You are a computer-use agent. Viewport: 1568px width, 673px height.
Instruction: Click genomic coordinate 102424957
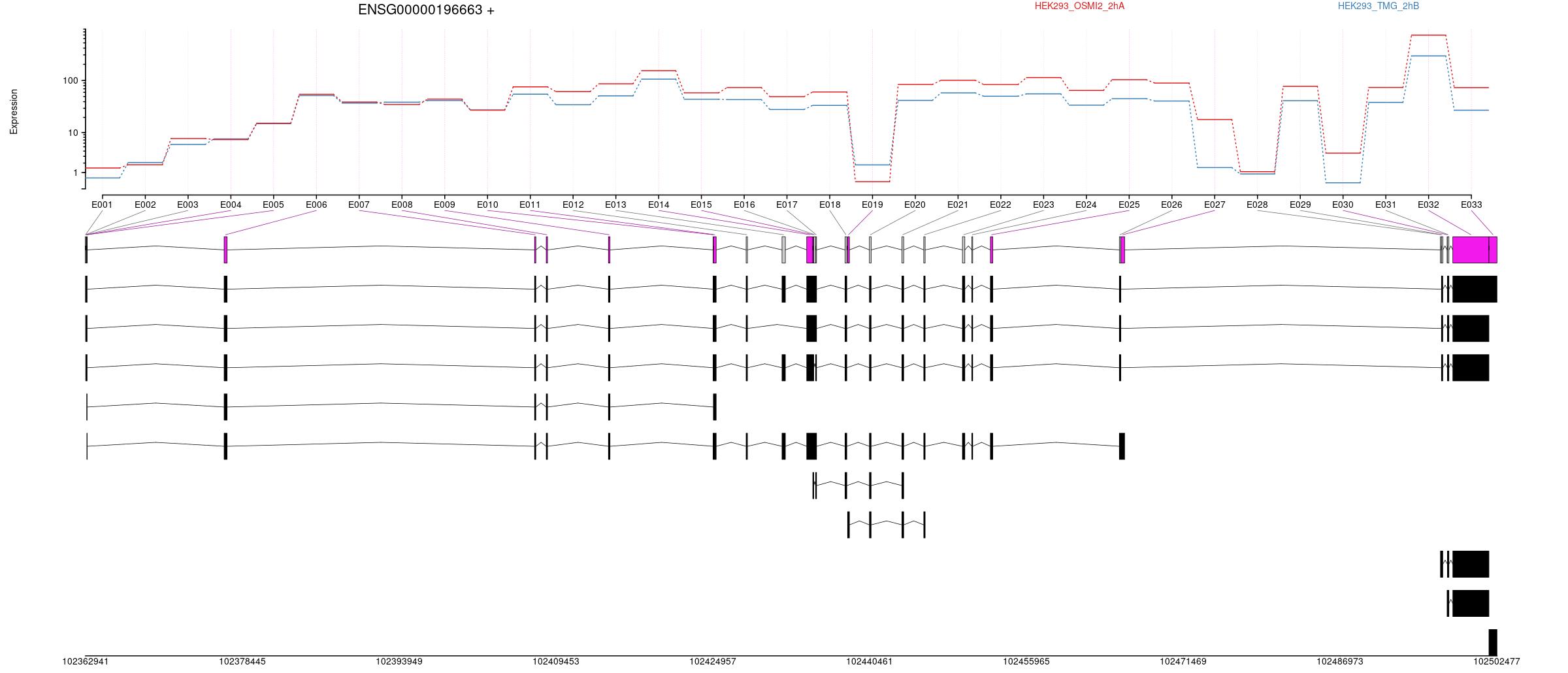pos(713,662)
